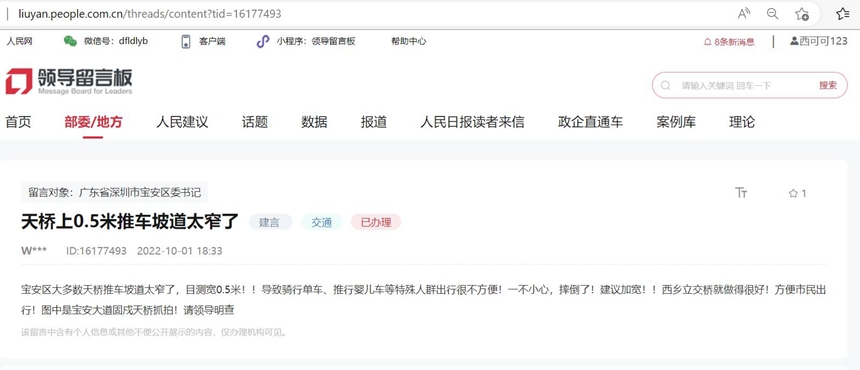Click the browser address bar URL
The width and height of the screenshot is (860, 370).
[150, 14]
